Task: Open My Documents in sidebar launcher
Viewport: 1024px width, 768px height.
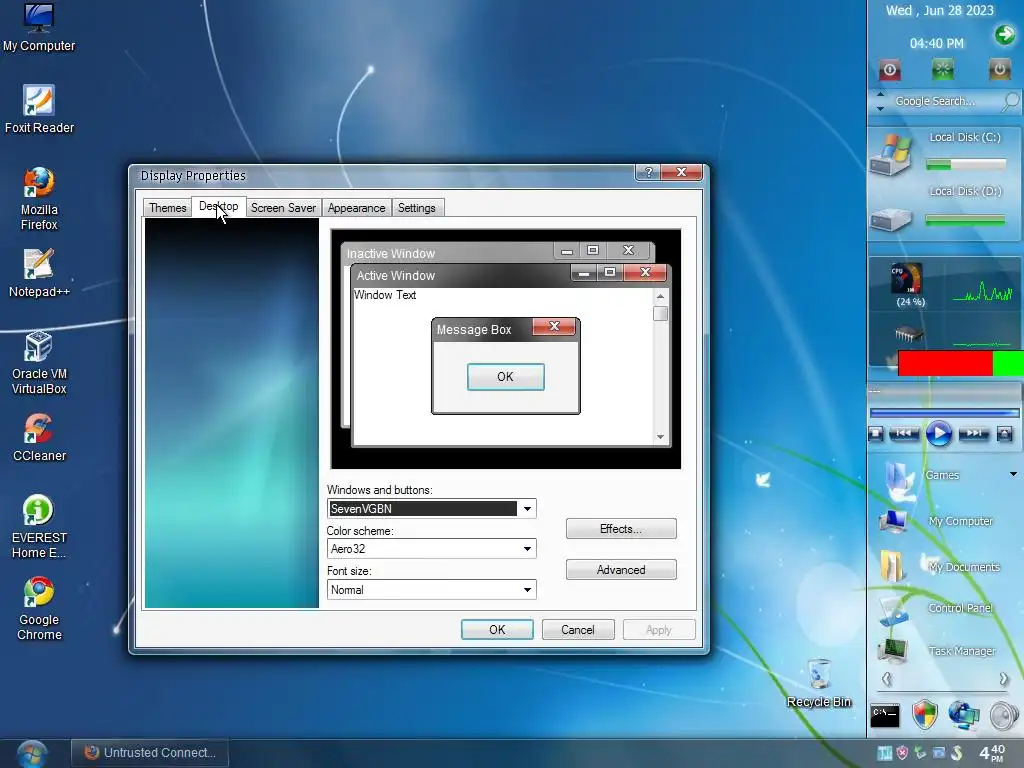Action: 940,566
